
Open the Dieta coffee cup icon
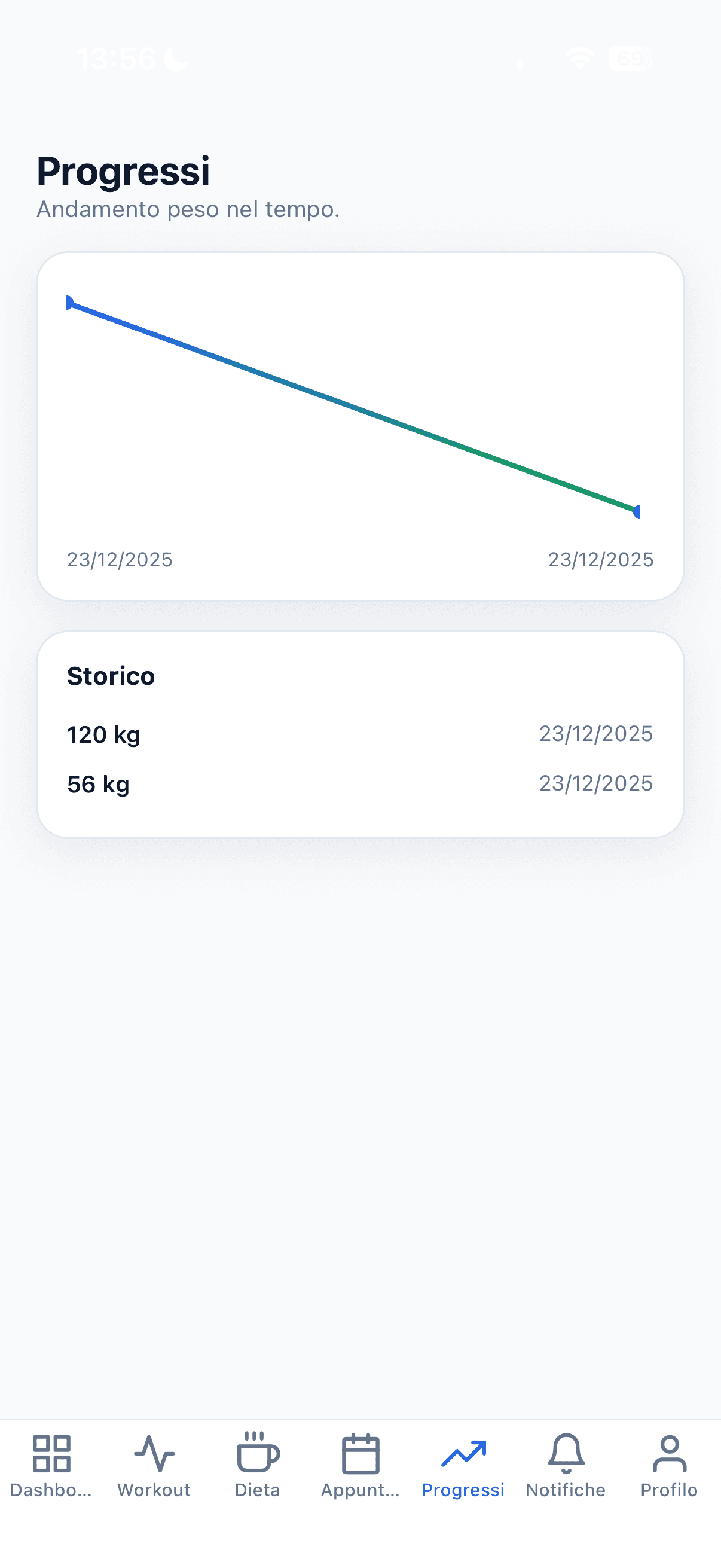[257, 1454]
